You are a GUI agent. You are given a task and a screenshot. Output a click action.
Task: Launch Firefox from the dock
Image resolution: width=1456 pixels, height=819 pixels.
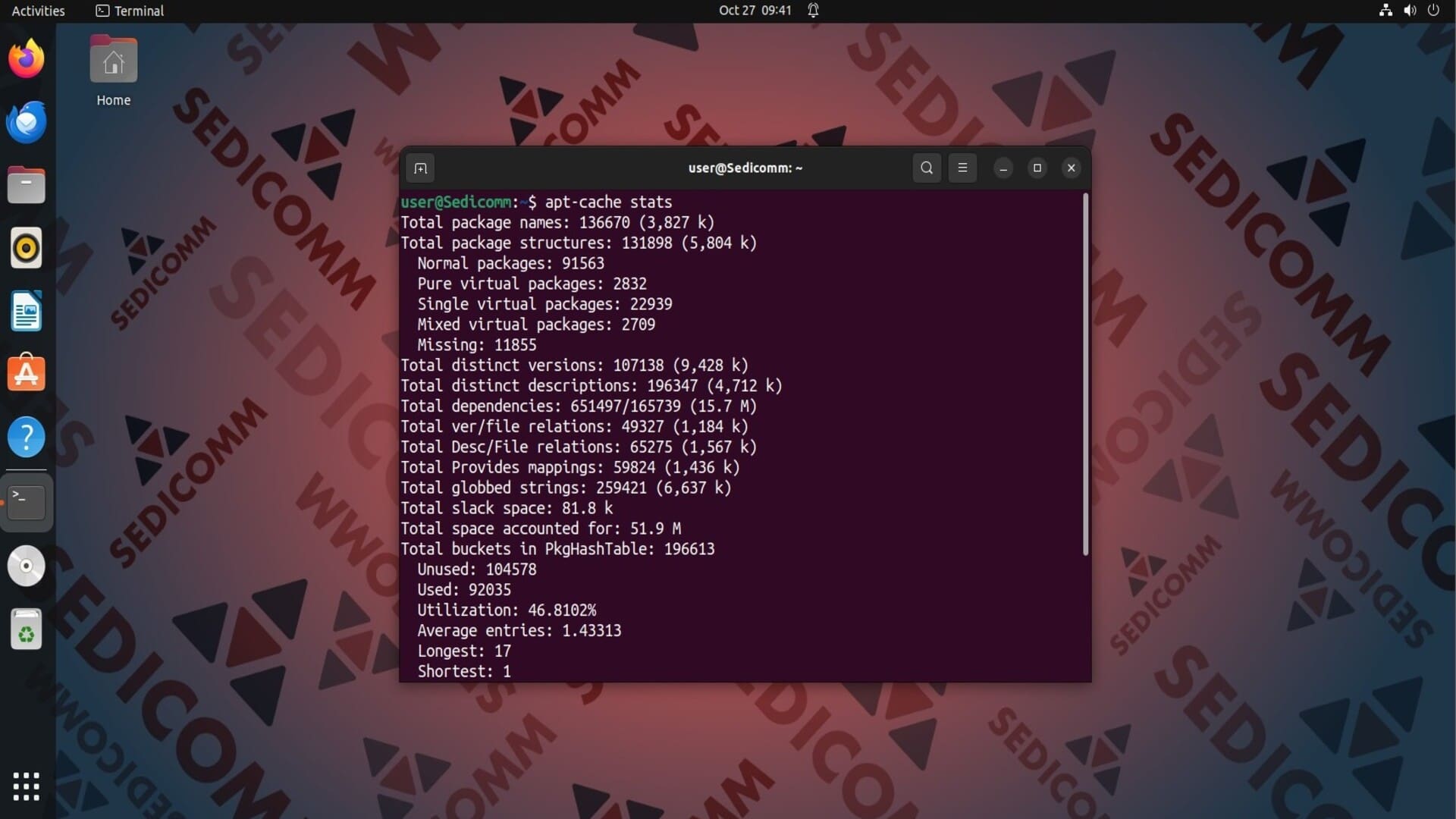click(x=27, y=59)
